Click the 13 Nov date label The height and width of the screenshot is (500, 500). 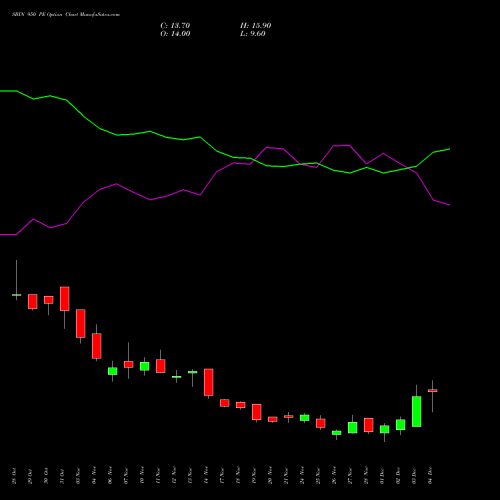coord(190,476)
